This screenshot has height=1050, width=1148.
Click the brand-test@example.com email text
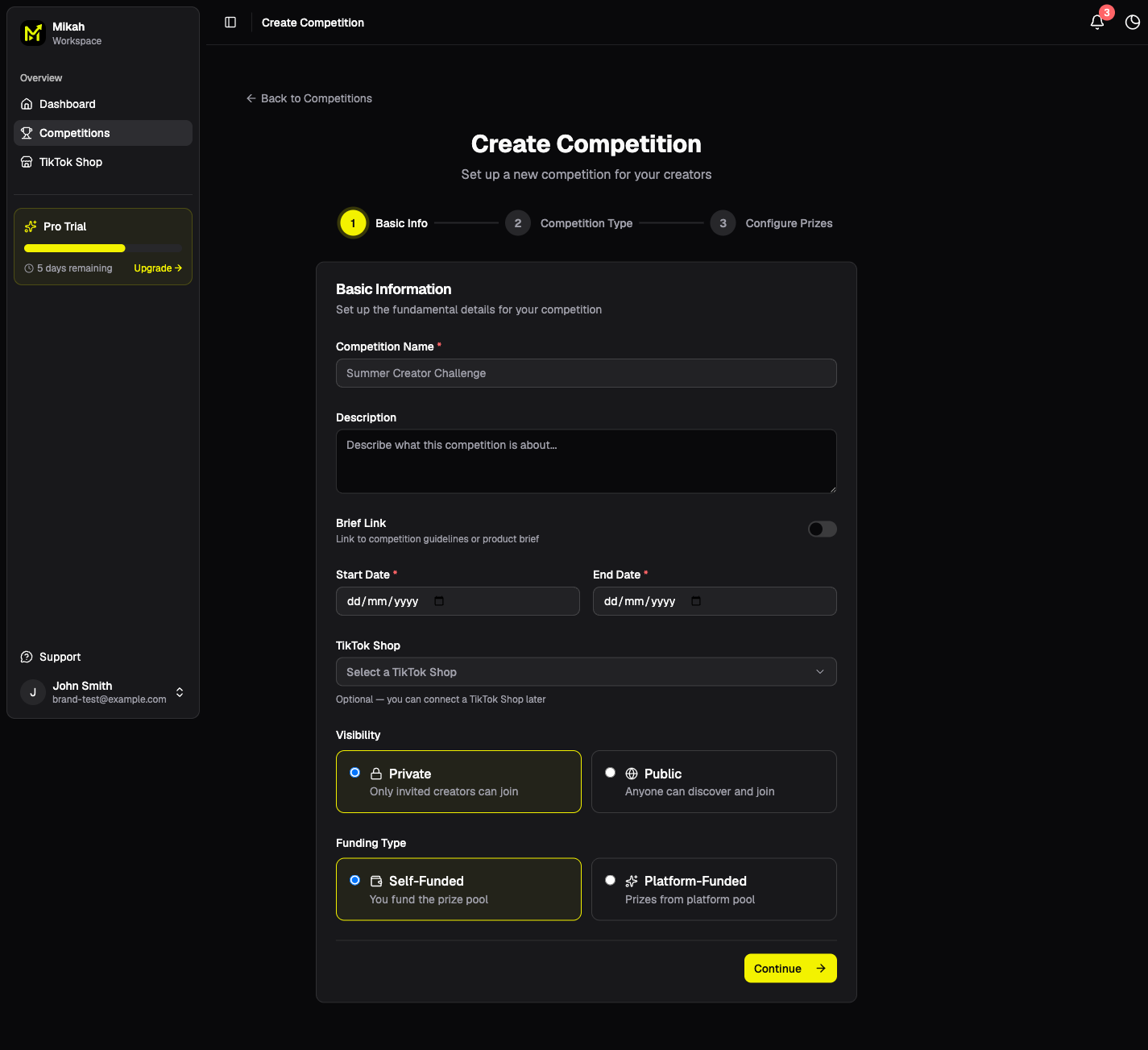click(110, 699)
